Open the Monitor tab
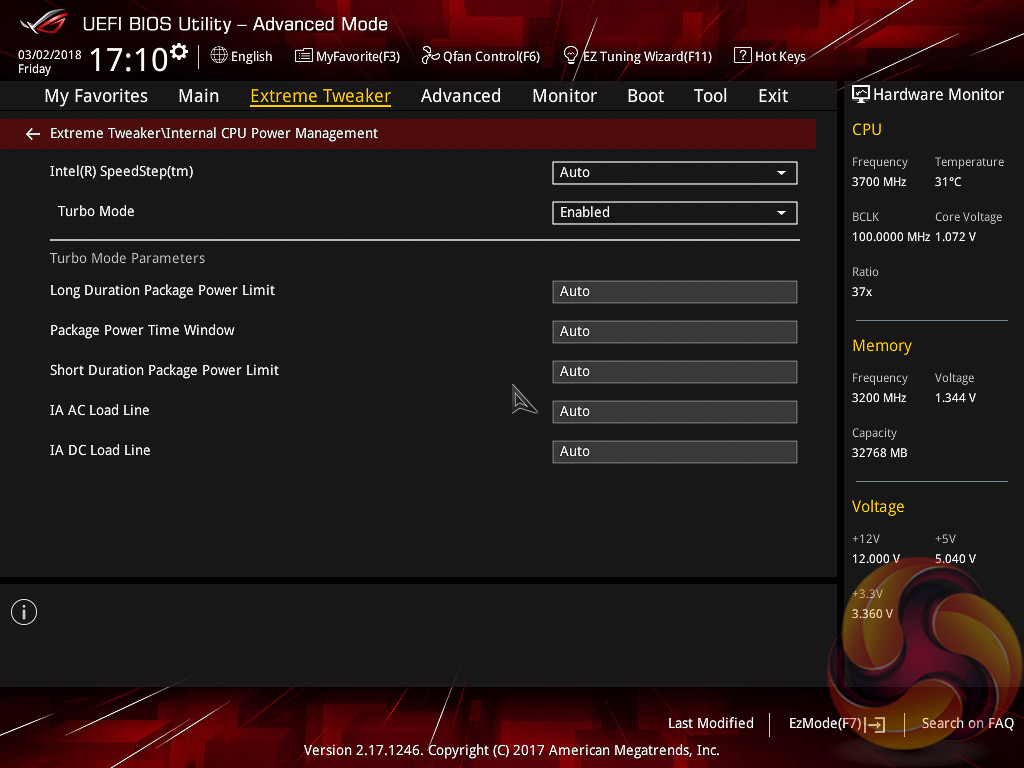 (564, 96)
